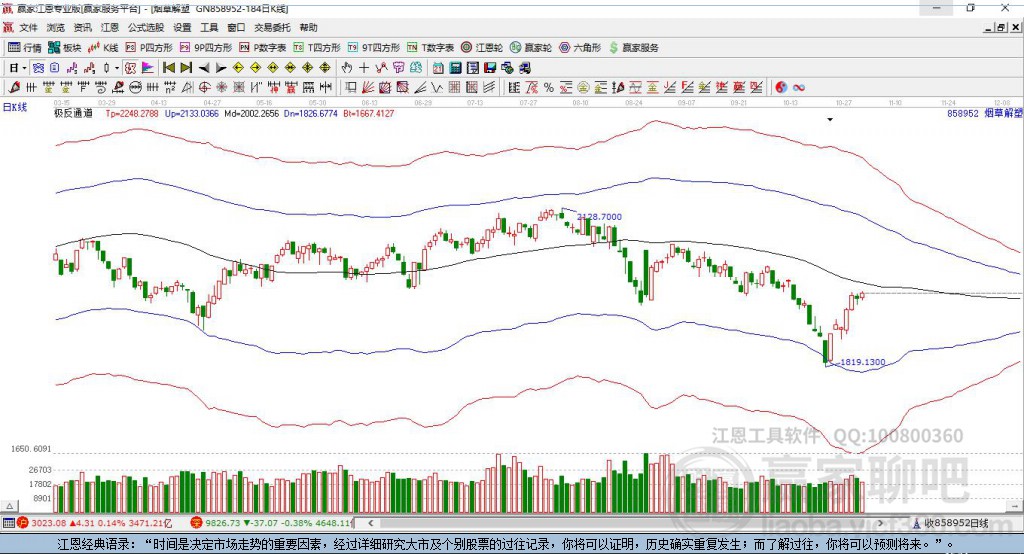Screen dimensions: 1024x554
Task: Open the 江恩轮 tool
Action: [x=482, y=48]
